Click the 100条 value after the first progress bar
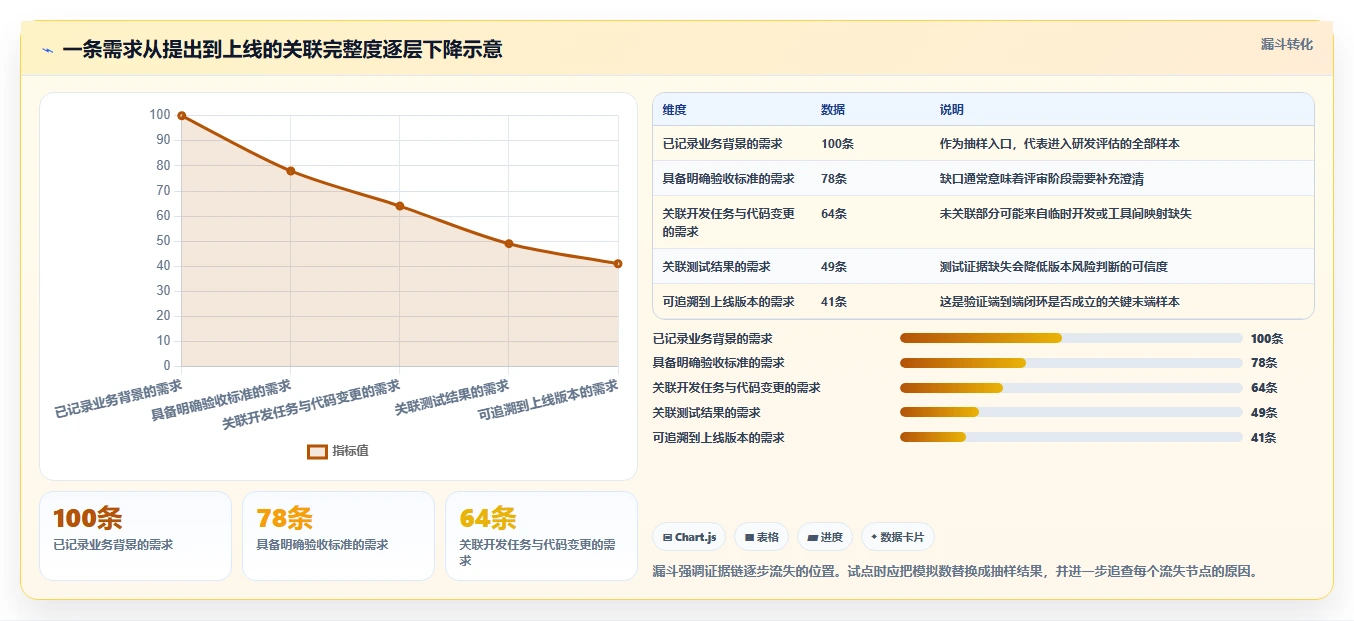 1266,339
